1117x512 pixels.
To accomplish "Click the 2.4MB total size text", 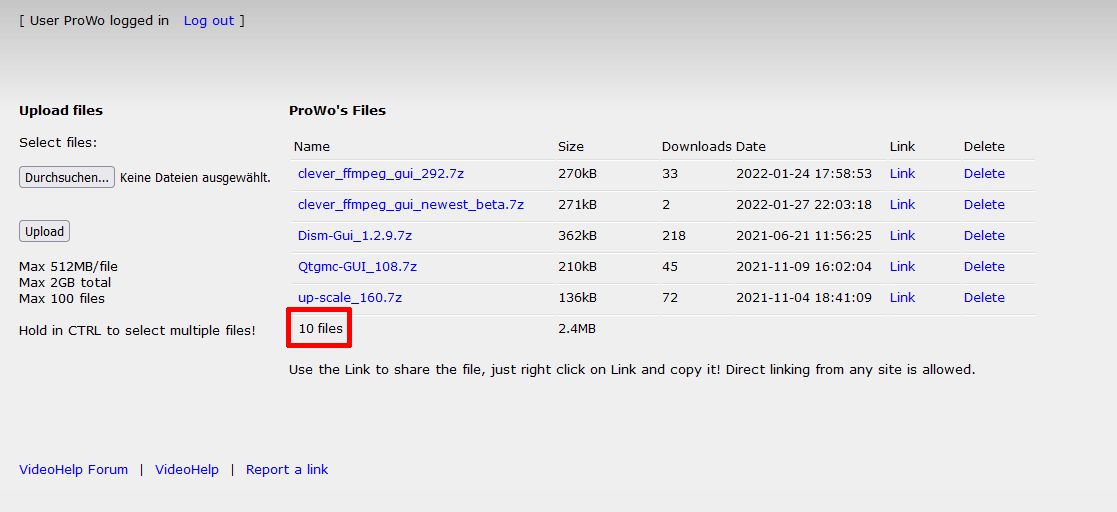I will click(577, 328).
